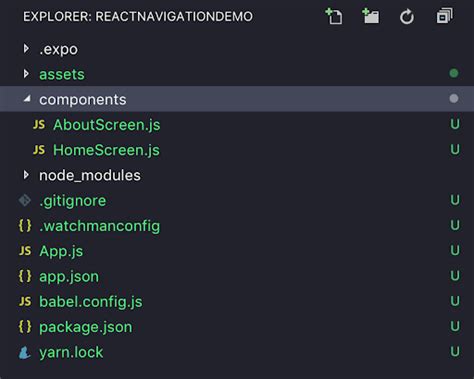Select the .watchmanconfig file
Image resolution: width=474 pixels, height=379 pixels.
100,226
